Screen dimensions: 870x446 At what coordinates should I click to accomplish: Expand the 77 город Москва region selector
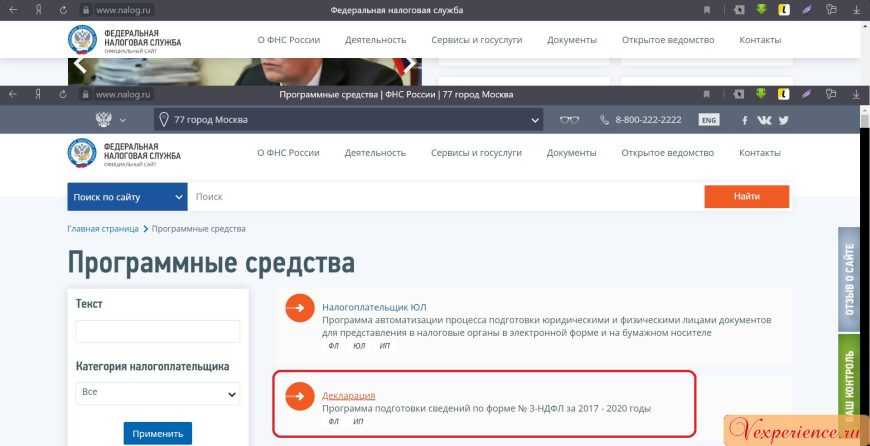tap(348, 119)
